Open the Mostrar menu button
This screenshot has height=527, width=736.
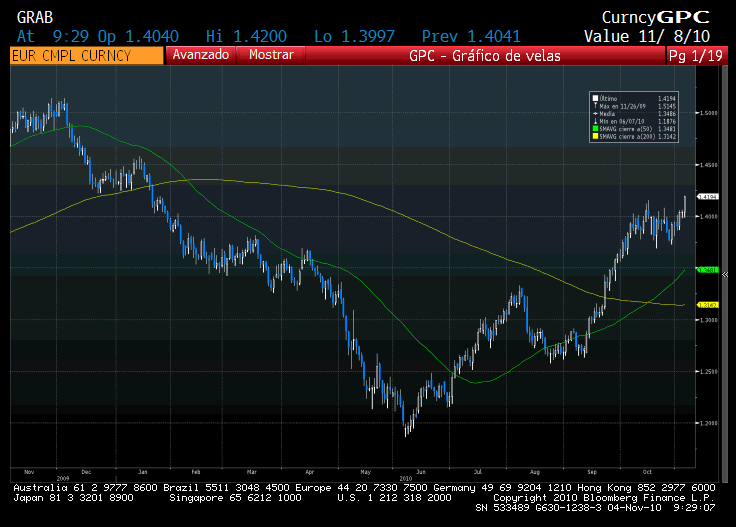[x=271, y=55]
